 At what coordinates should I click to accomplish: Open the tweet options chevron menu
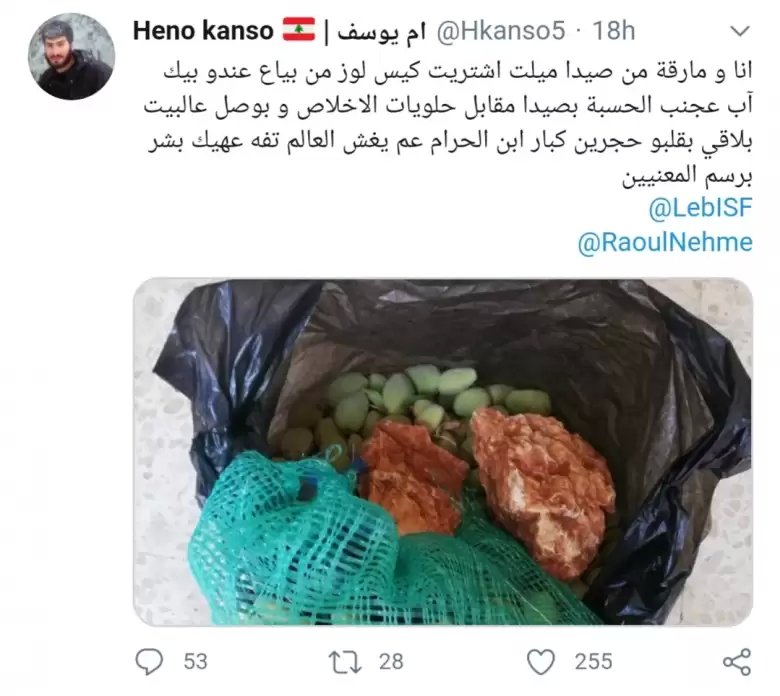pyautogui.click(x=740, y=31)
